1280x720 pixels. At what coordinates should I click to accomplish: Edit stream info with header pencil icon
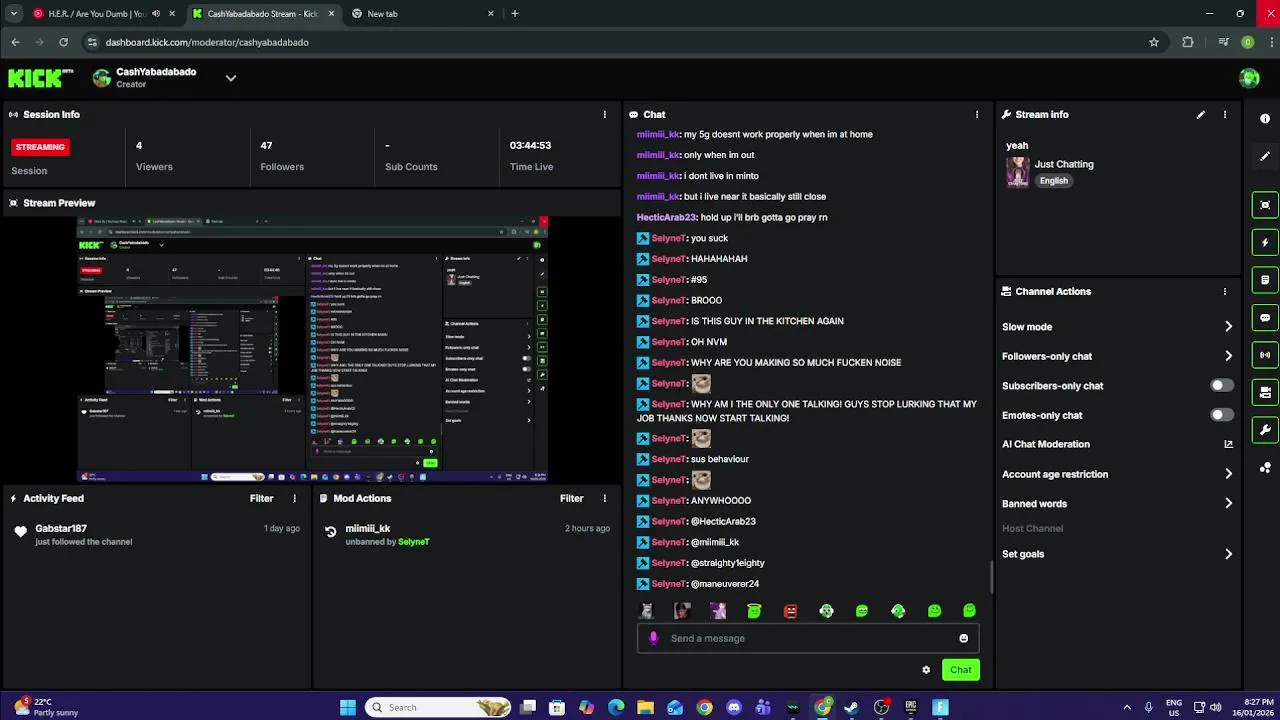coord(1200,115)
